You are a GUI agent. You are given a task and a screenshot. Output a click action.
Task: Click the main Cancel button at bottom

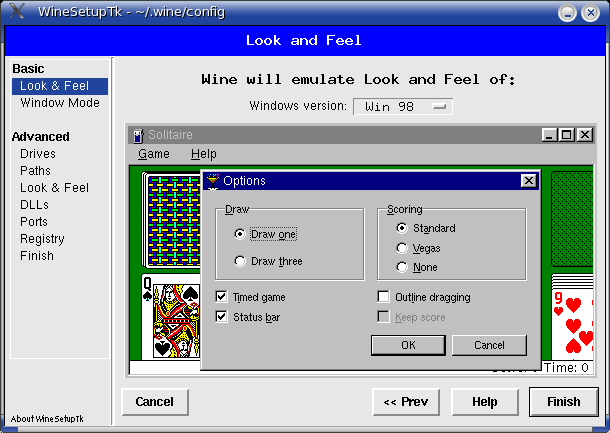pyautogui.click(x=155, y=402)
